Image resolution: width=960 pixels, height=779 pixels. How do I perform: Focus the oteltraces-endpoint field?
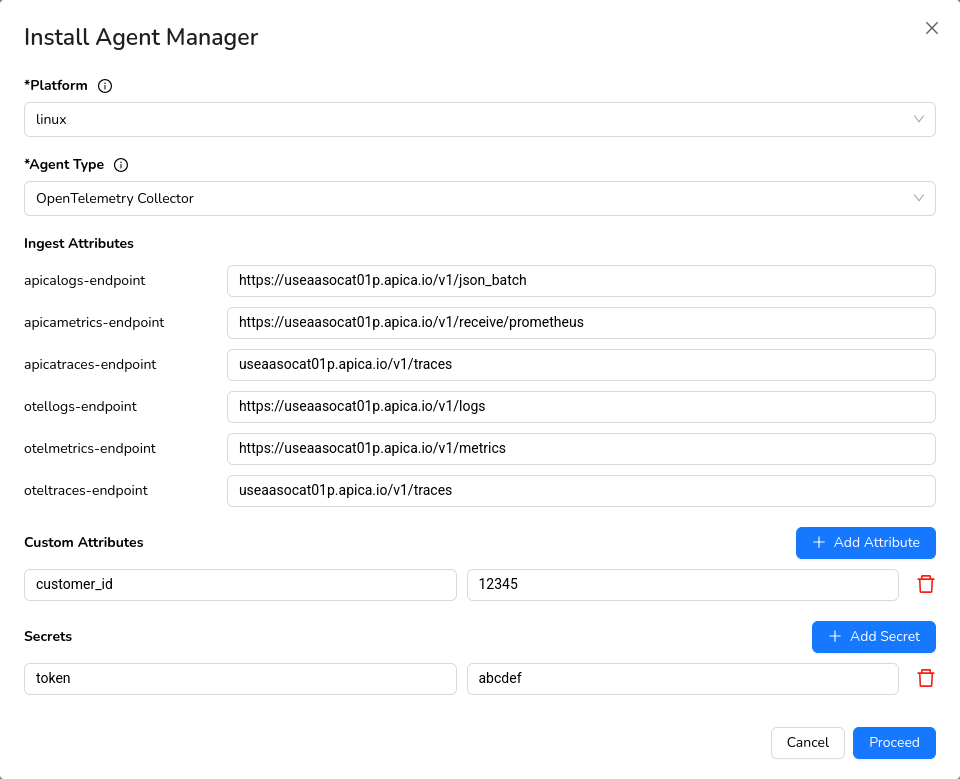(580, 490)
